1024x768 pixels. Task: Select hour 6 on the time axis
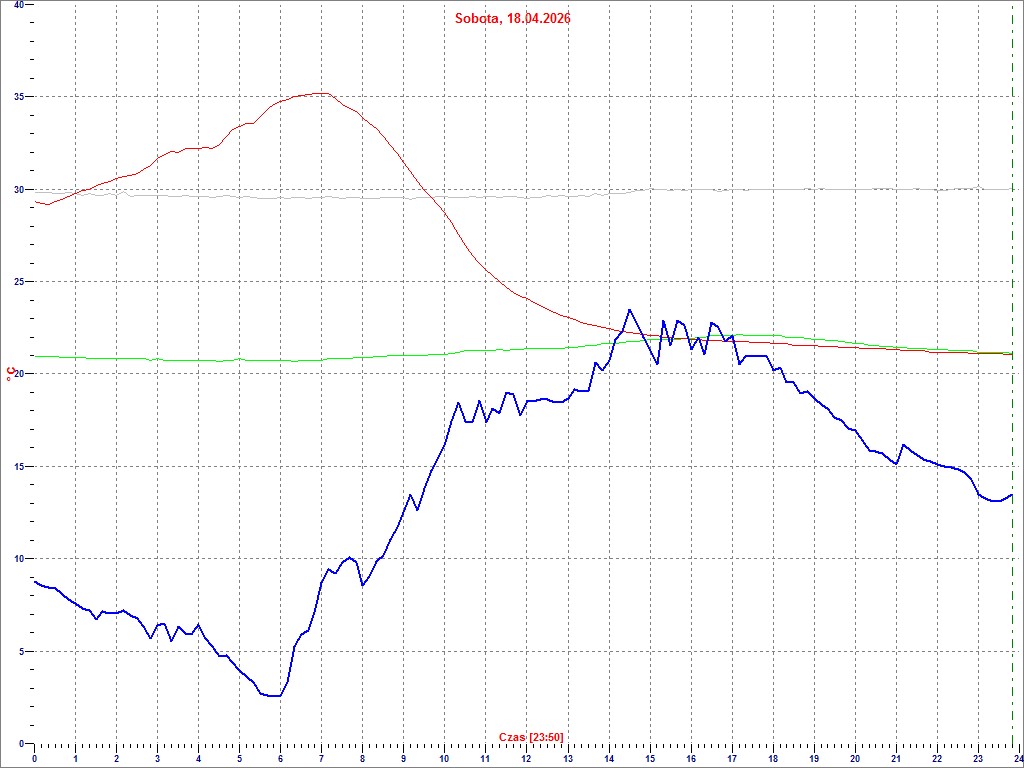(281, 759)
